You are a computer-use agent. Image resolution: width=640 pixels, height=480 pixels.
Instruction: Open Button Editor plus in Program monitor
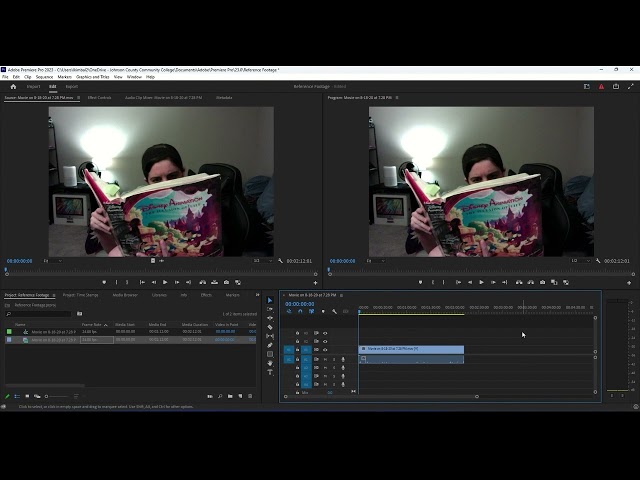[x=629, y=283]
